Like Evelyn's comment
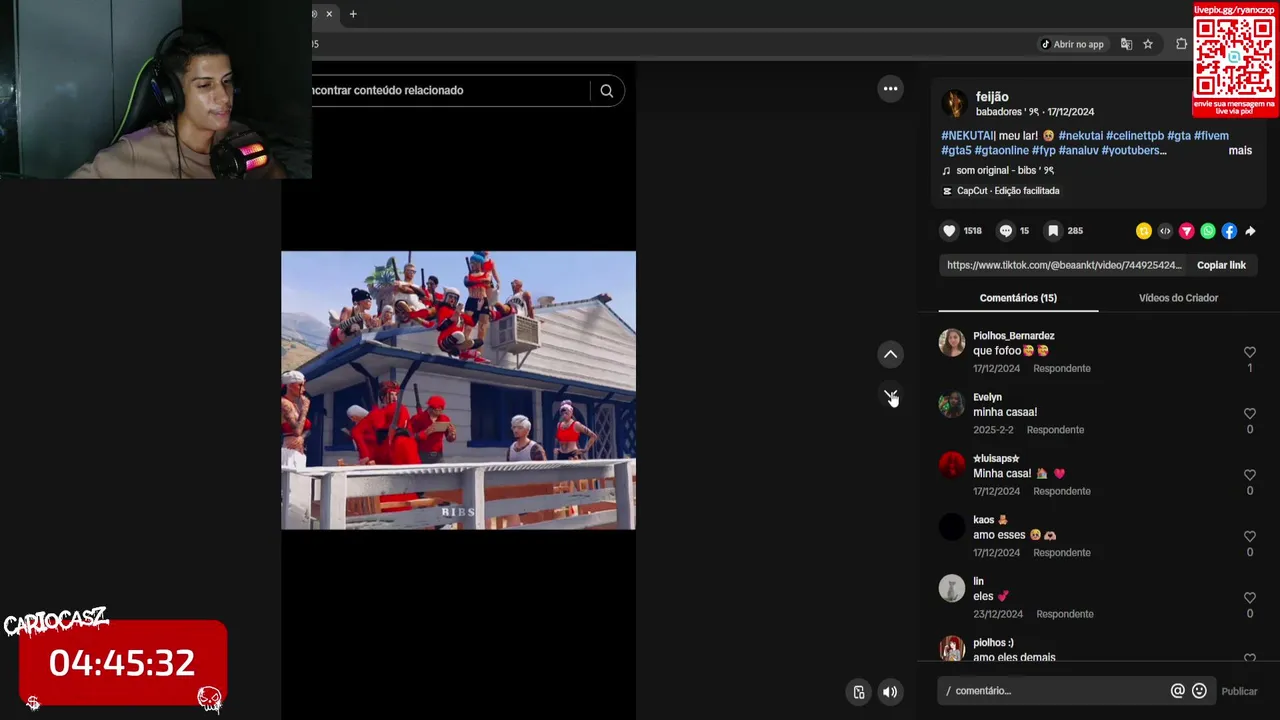This screenshot has height=720, width=1280. coord(1249,413)
